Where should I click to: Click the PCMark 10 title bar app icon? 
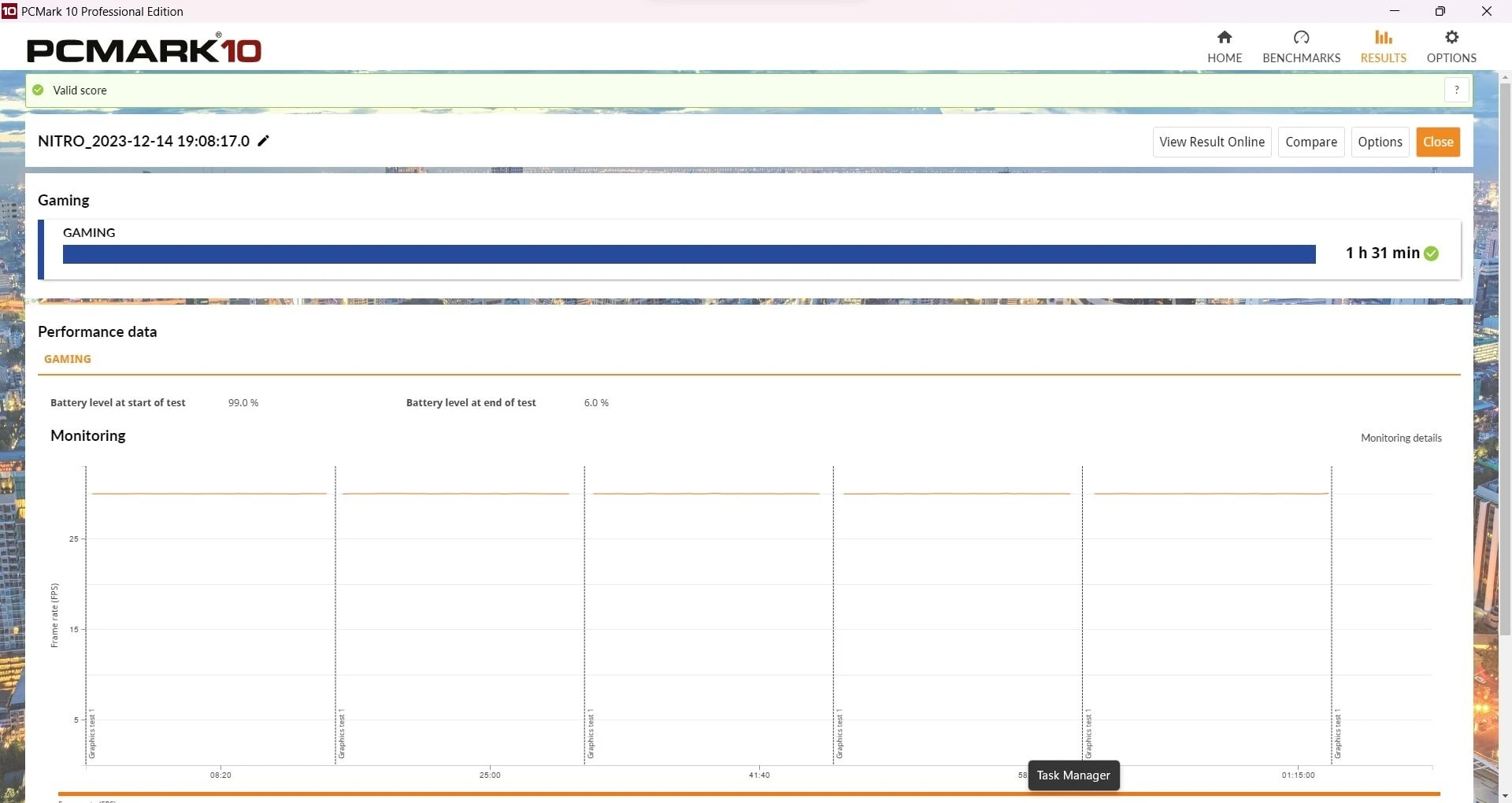point(9,11)
